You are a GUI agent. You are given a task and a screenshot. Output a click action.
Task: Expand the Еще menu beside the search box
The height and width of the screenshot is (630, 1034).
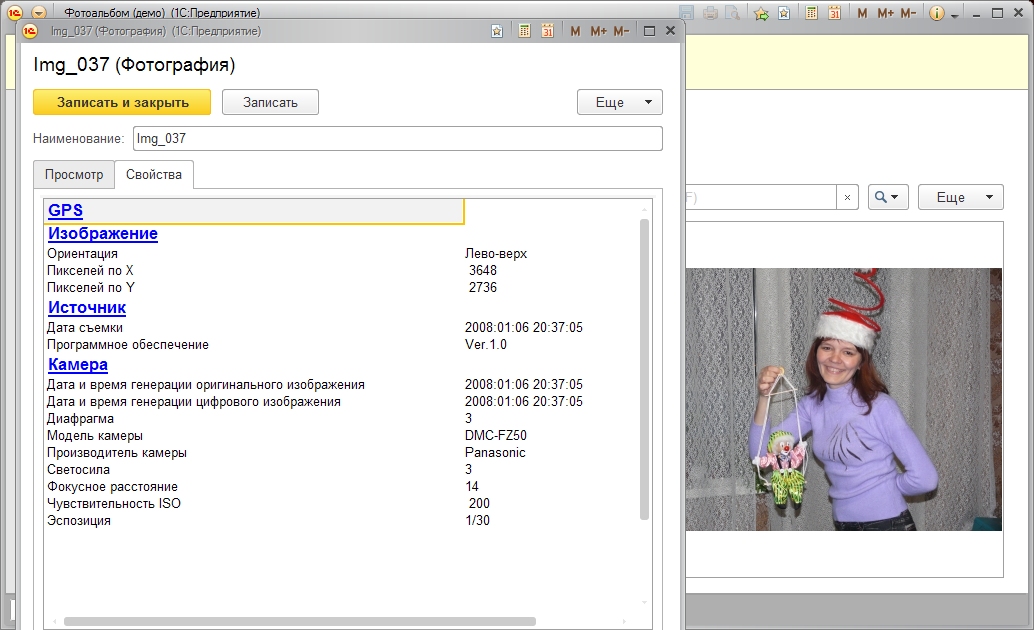(x=960, y=197)
